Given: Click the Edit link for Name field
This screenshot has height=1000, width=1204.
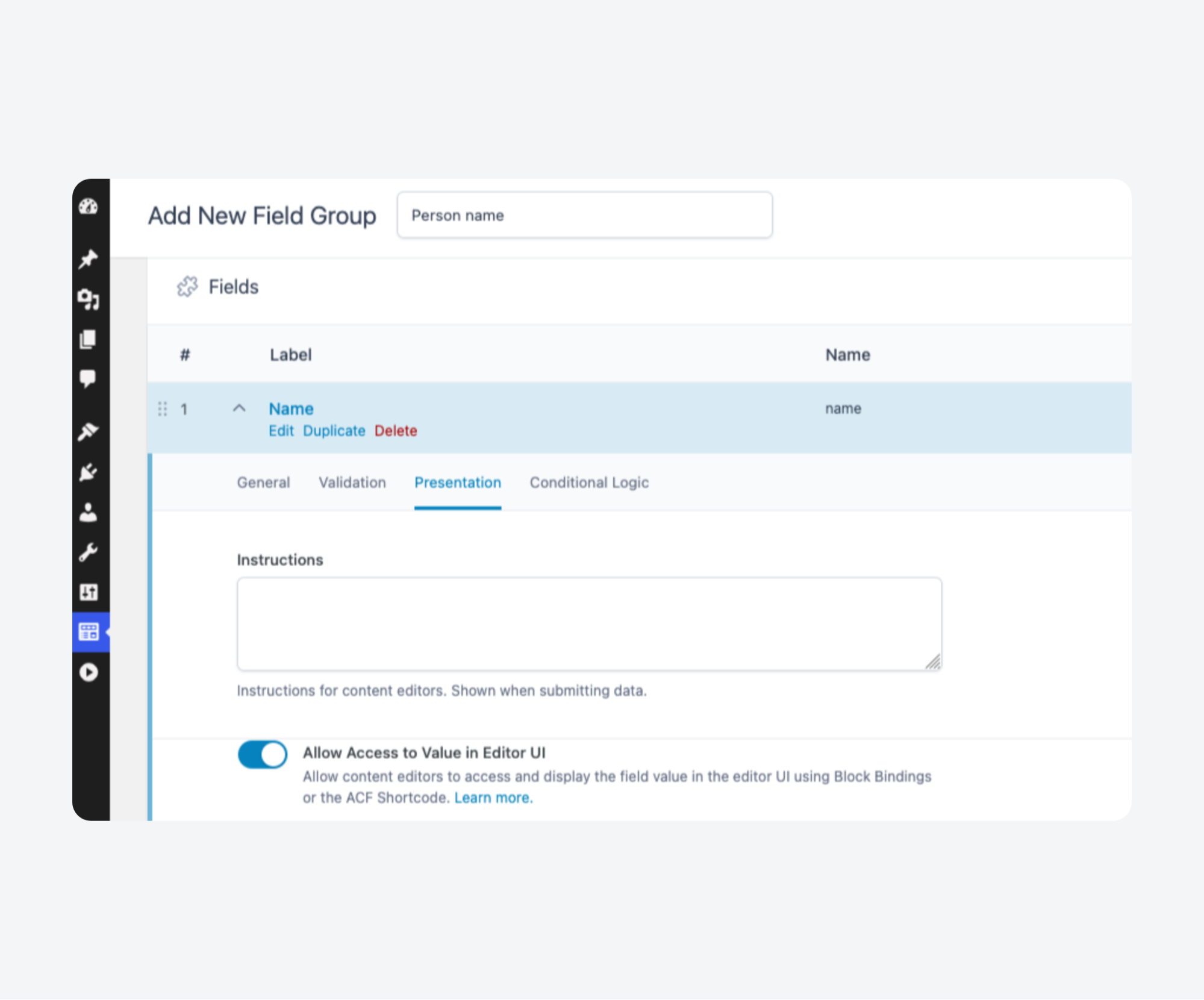Looking at the screenshot, I should (281, 430).
